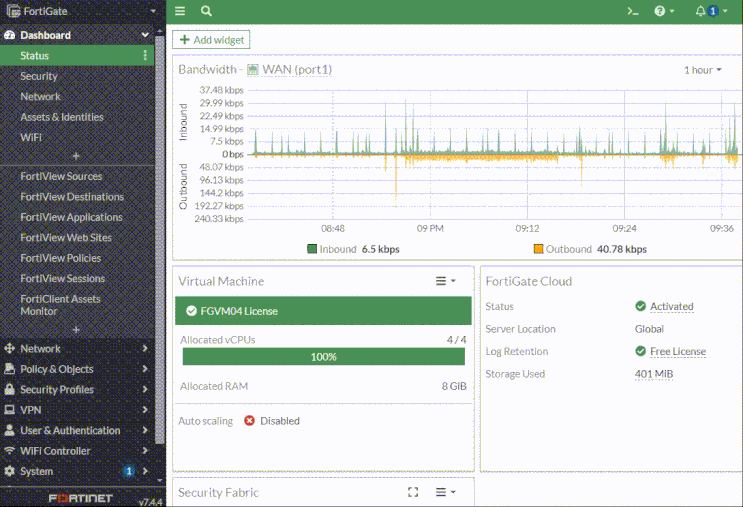Expand the FortiGate device dropdown
Image resolution: width=743 pixels, height=507 pixels.
pyautogui.click(x=153, y=11)
